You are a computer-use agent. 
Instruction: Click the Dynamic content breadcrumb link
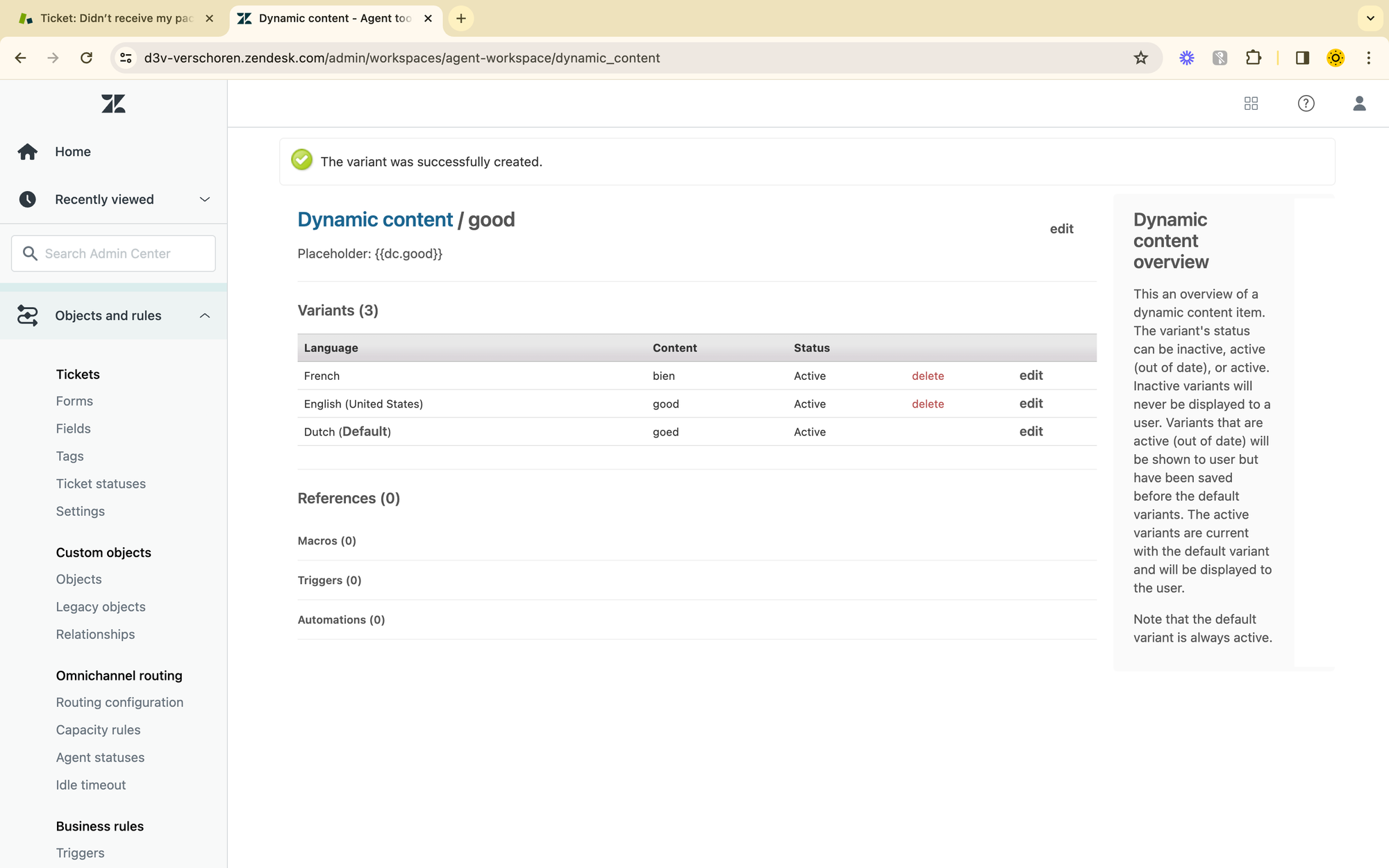point(375,219)
